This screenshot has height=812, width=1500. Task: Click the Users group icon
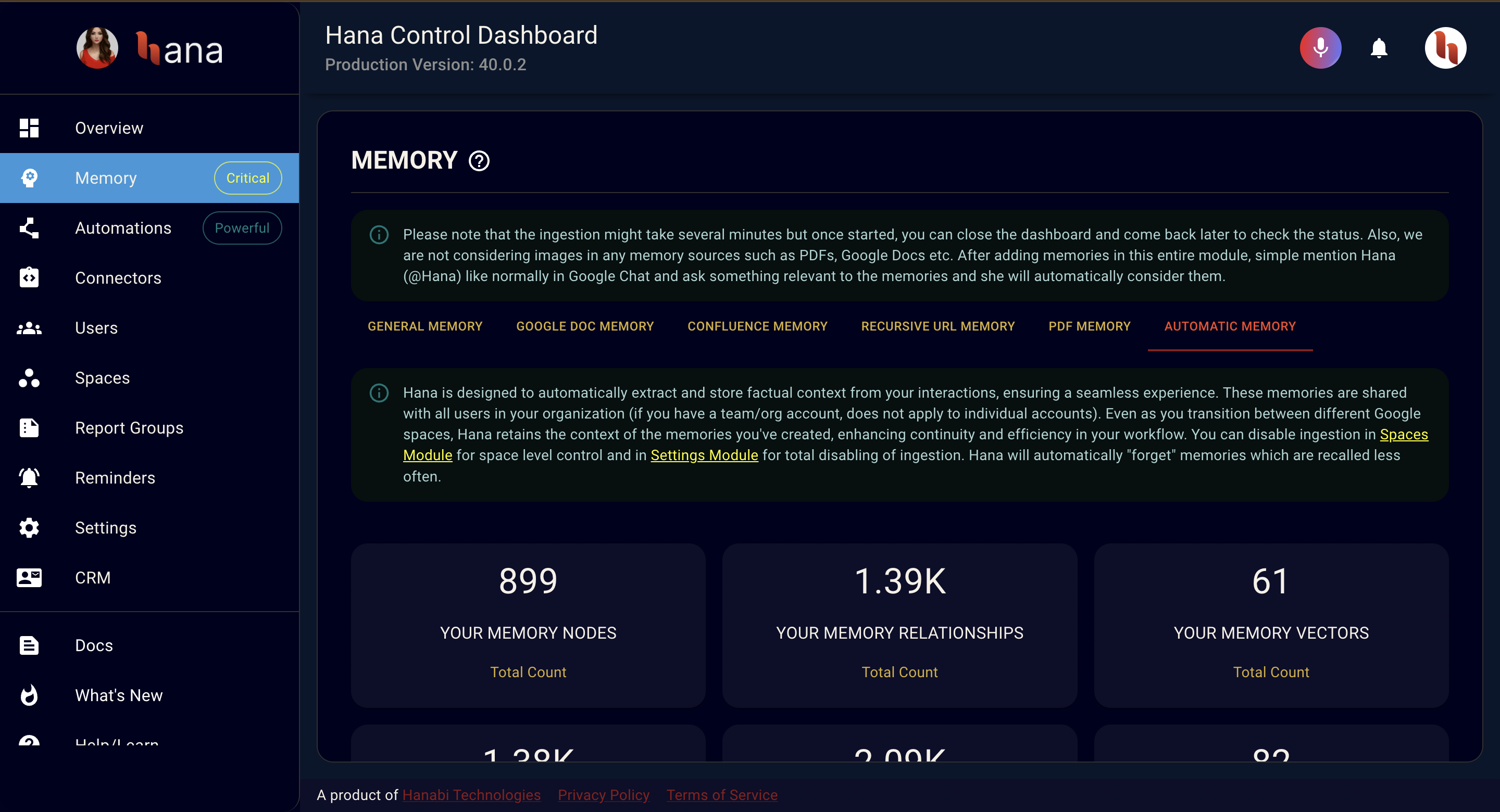click(29, 328)
